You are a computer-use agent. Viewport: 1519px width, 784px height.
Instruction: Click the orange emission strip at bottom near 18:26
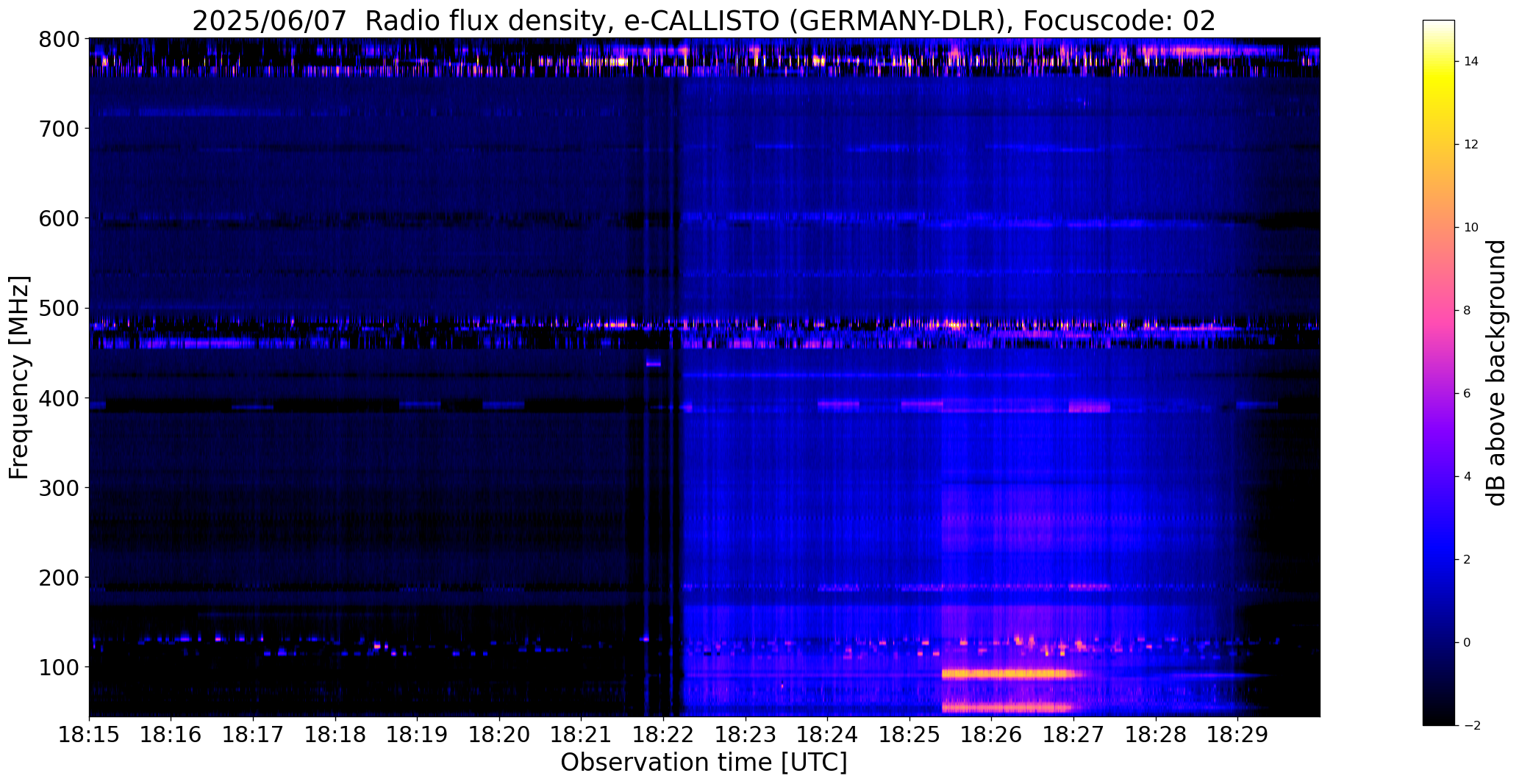tap(1007, 708)
